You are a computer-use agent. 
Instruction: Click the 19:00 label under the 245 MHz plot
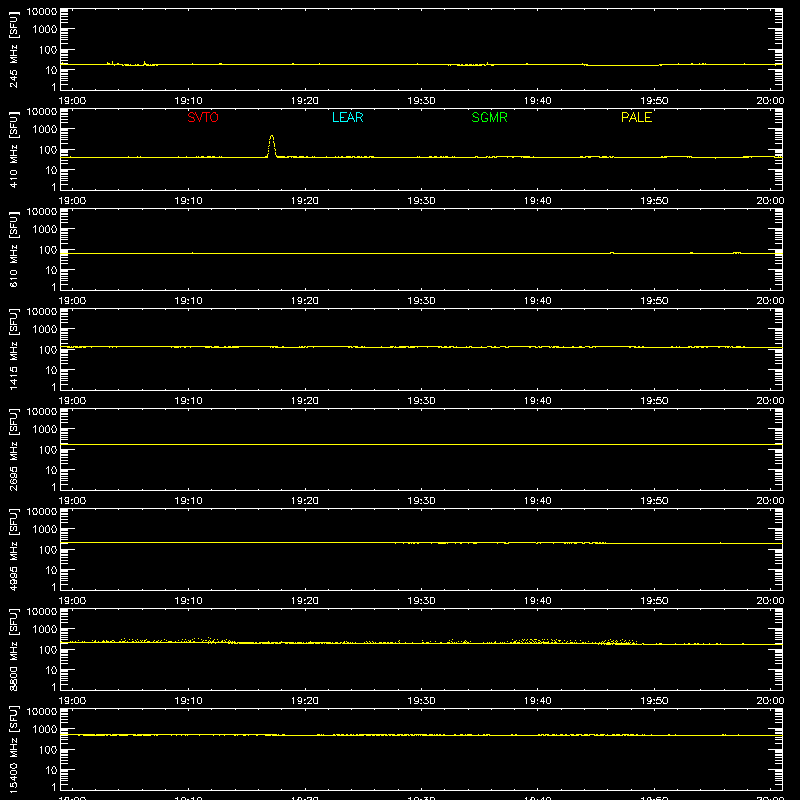[72, 101]
